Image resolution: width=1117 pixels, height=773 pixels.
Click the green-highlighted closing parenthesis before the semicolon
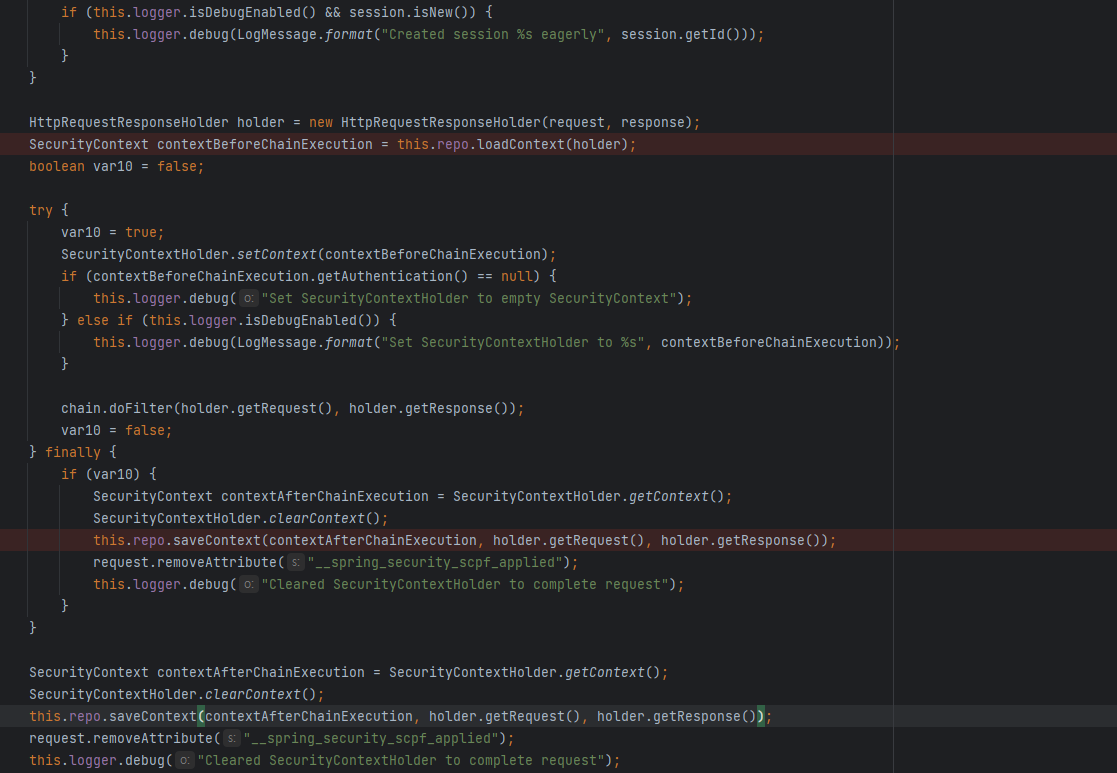coord(760,717)
